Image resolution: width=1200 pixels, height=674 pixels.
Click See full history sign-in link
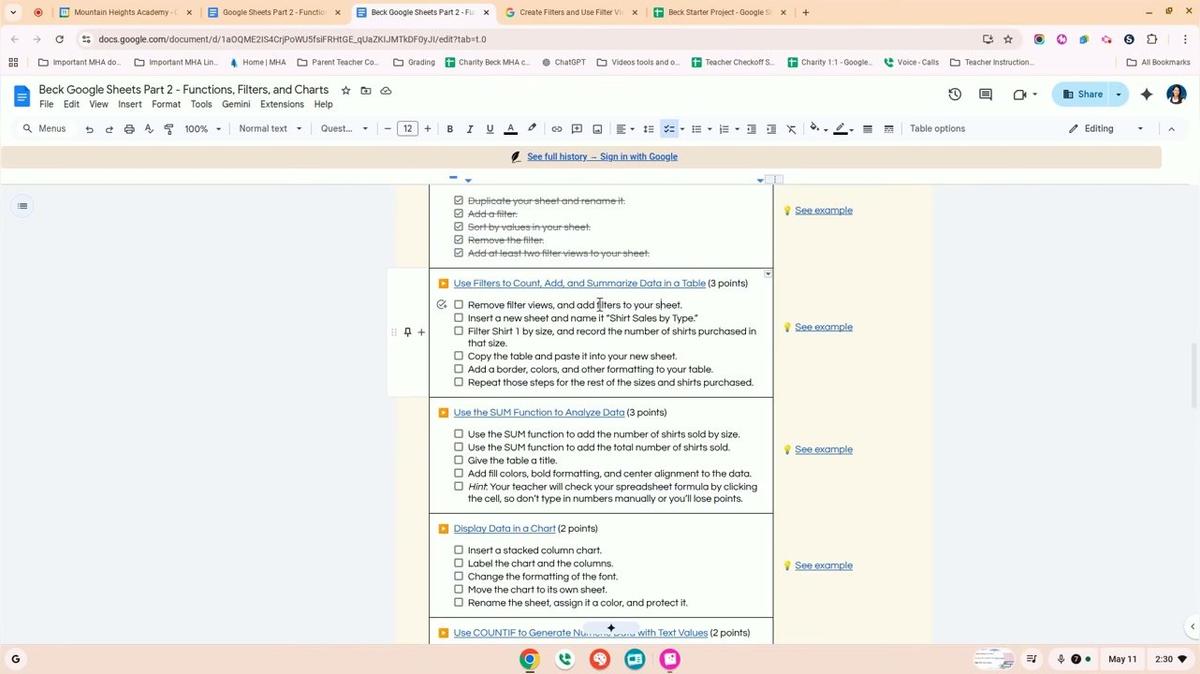click(x=602, y=157)
